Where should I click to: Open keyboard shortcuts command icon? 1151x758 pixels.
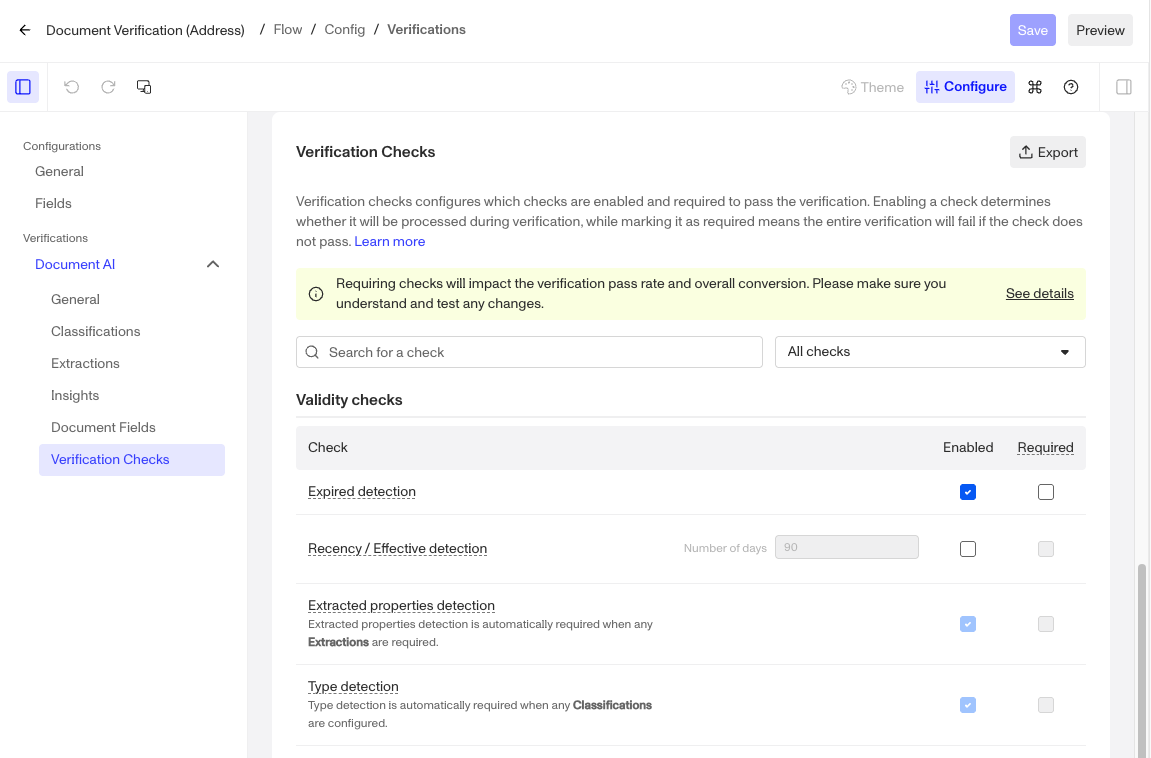pos(1035,87)
